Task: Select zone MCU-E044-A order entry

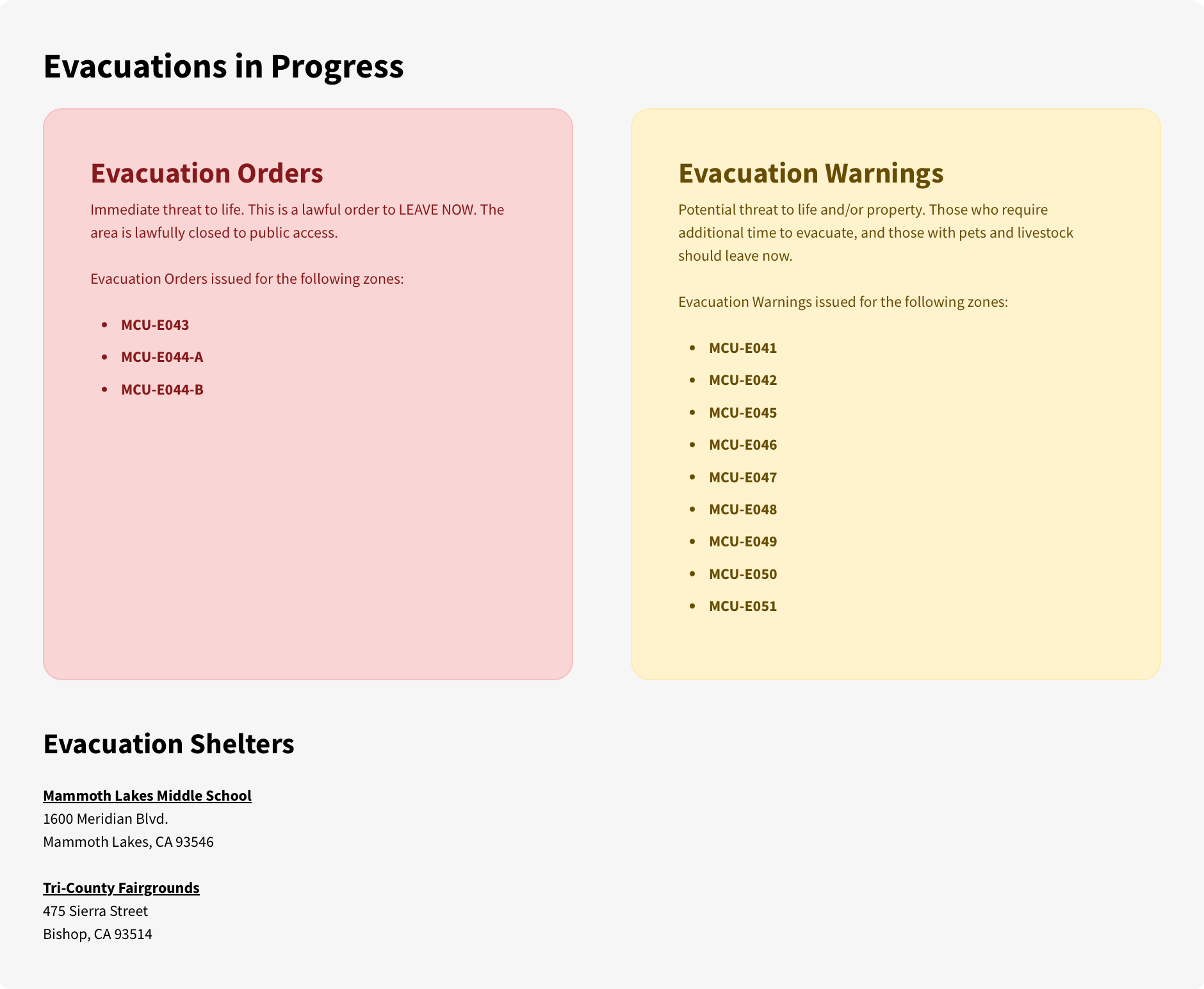Action: [162, 357]
